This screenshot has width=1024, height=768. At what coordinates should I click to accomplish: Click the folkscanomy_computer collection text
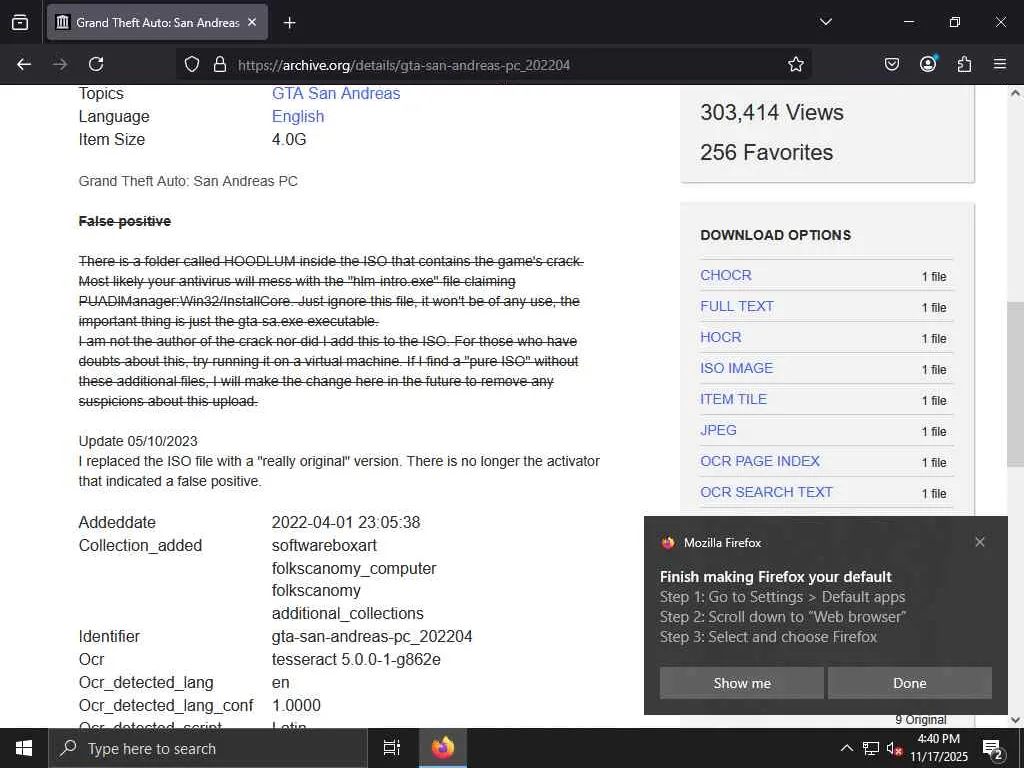[x=354, y=568]
